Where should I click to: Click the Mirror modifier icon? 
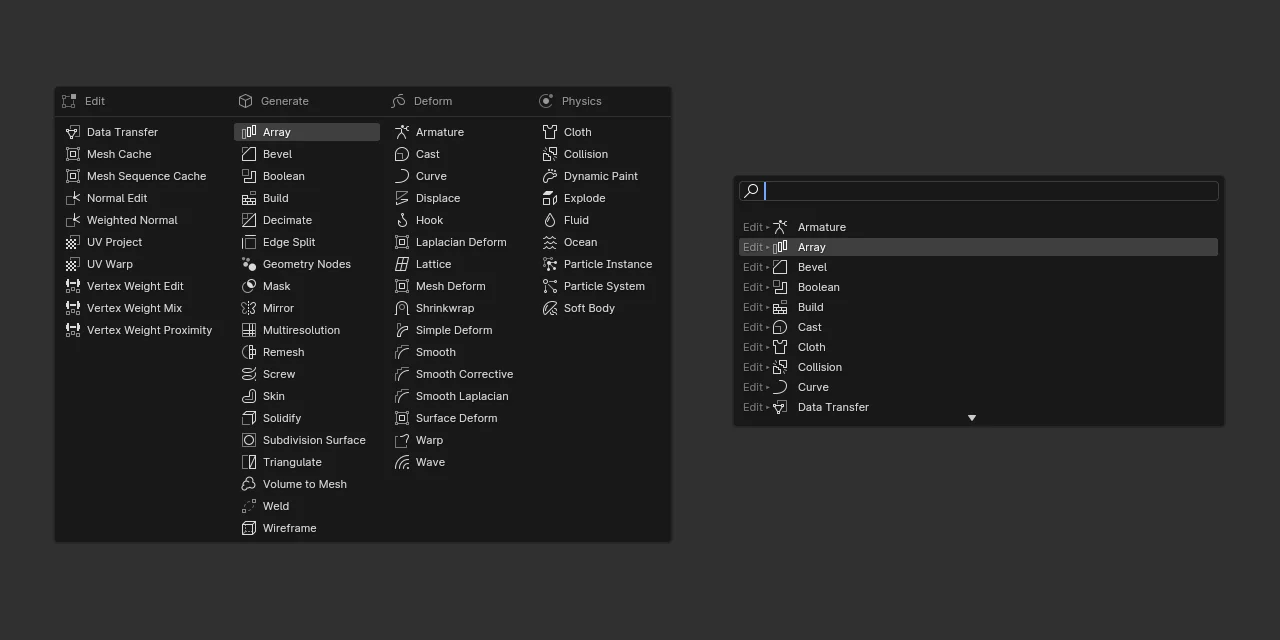[249, 308]
